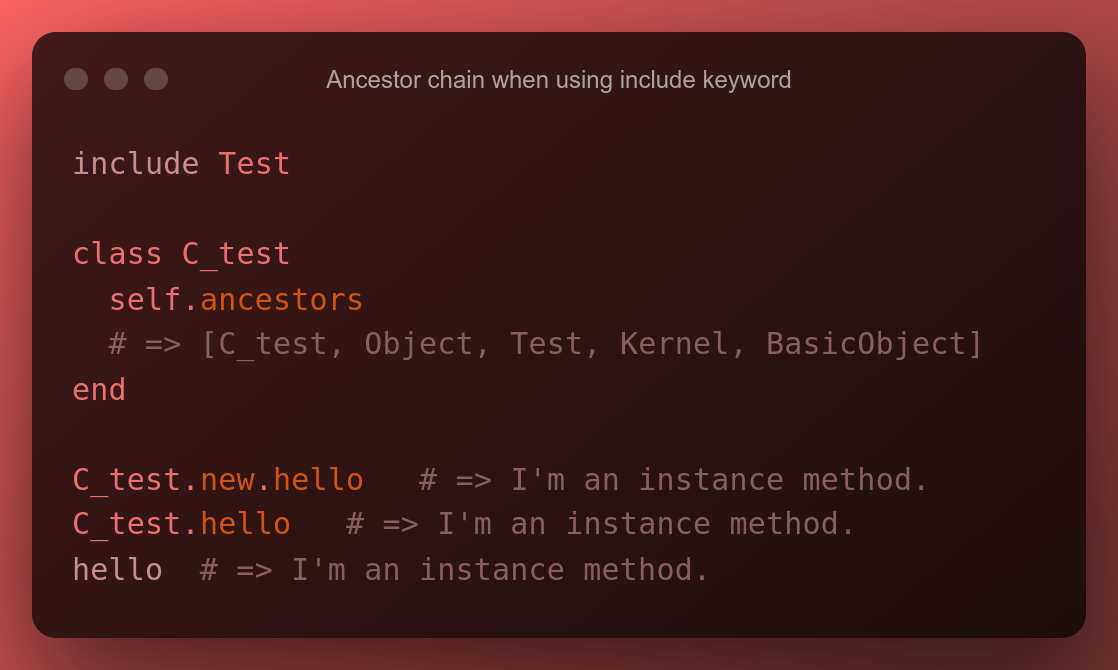Click the third (rightmost) window dot

(x=156, y=79)
